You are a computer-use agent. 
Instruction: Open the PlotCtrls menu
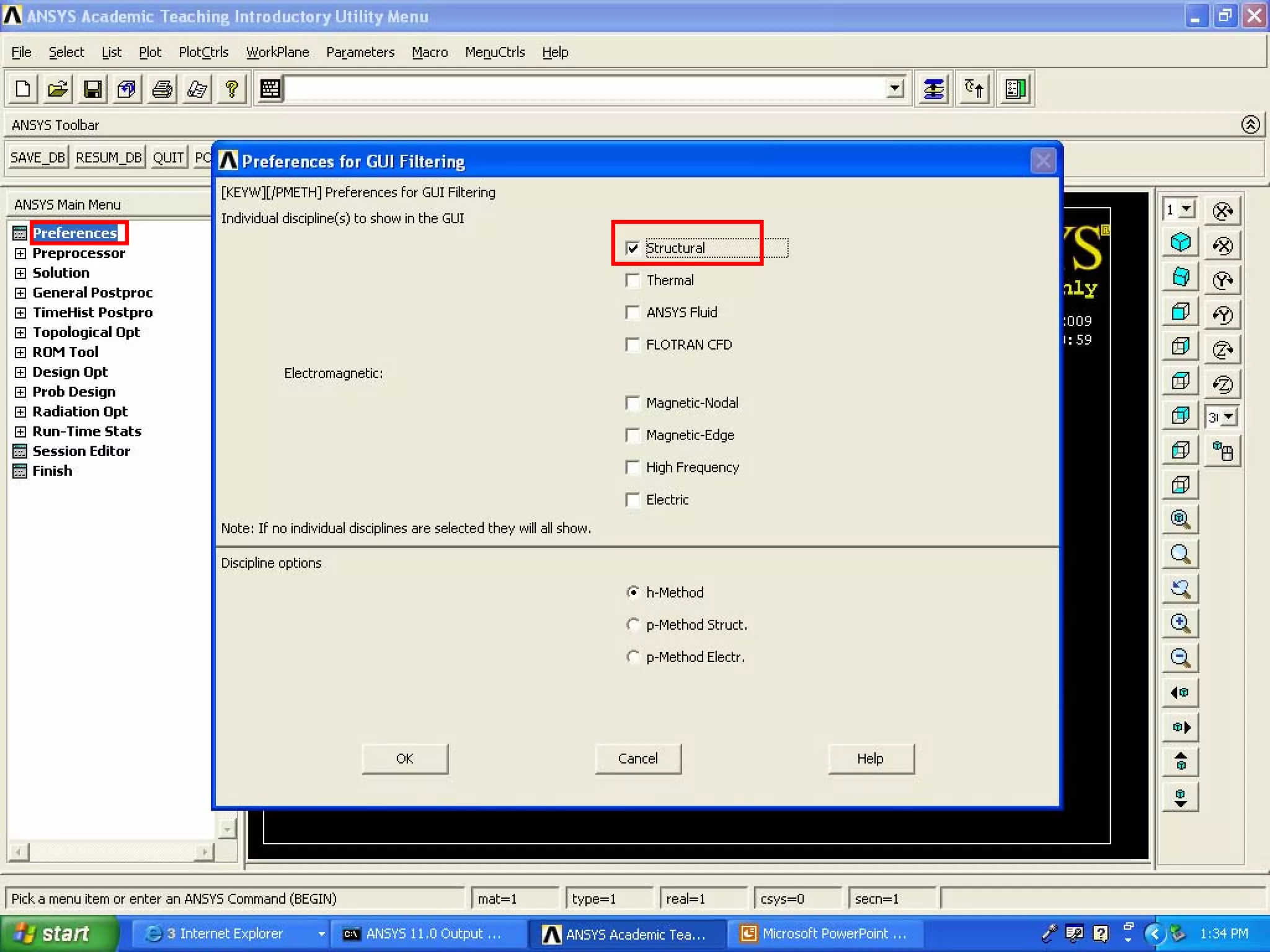point(203,53)
